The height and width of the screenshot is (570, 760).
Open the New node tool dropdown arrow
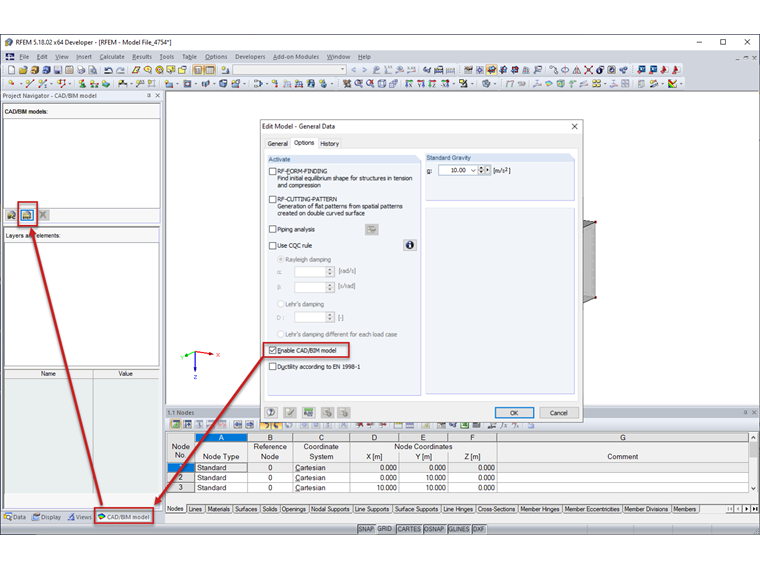tap(20, 84)
